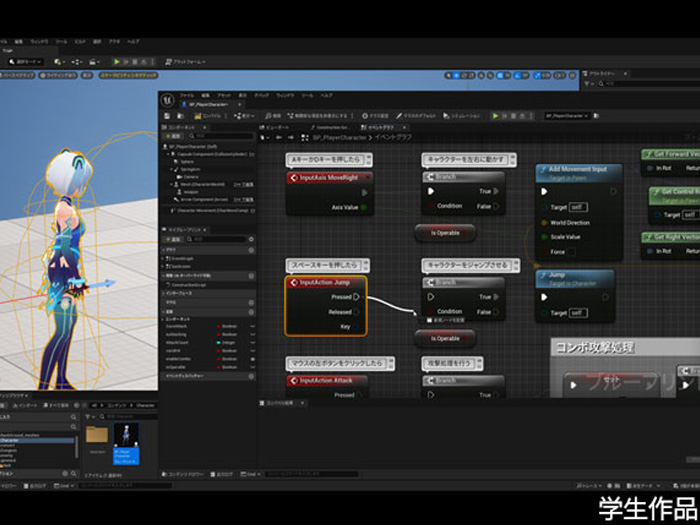Open the Diff dropdown in the Blueprint toolbar
700x525 pixels.
point(245,116)
